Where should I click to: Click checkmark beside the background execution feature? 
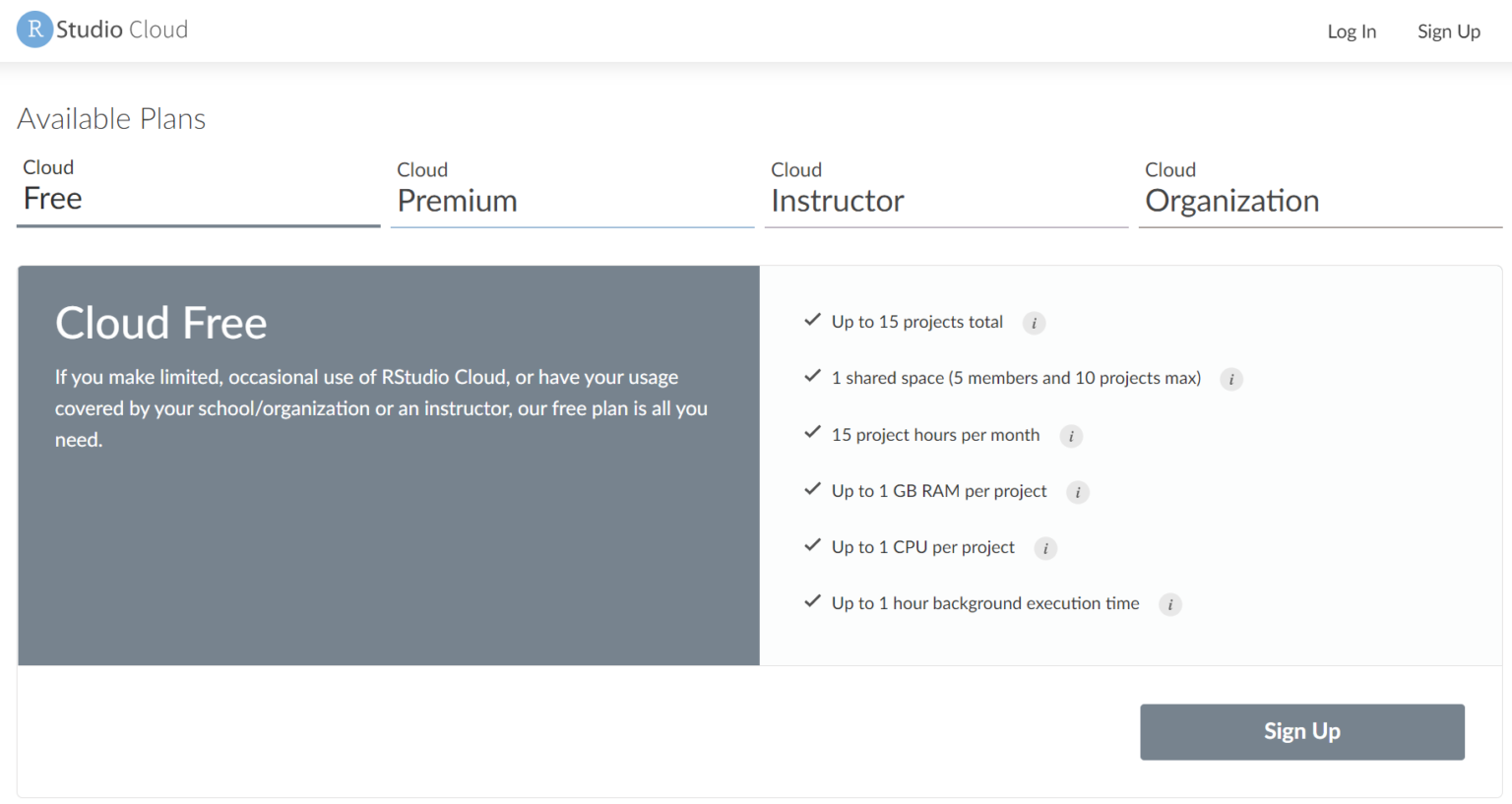tap(812, 601)
